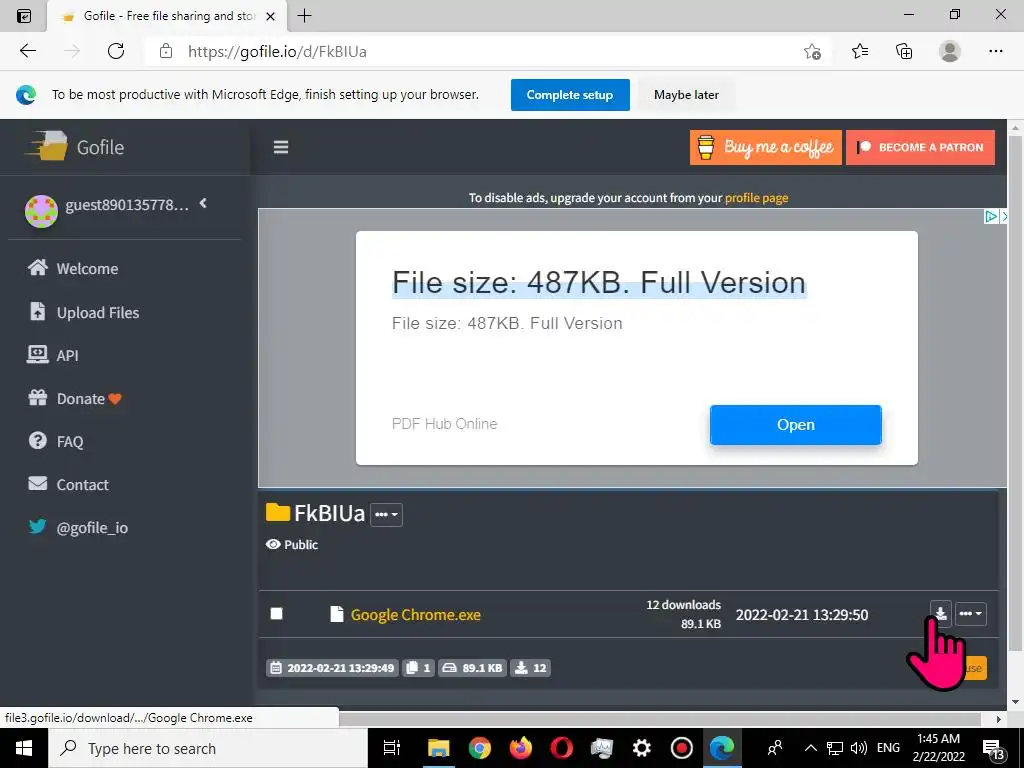Toggle the hamburger sidebar menu
Screen dimensions: 1024x768
tap(281, 147)
